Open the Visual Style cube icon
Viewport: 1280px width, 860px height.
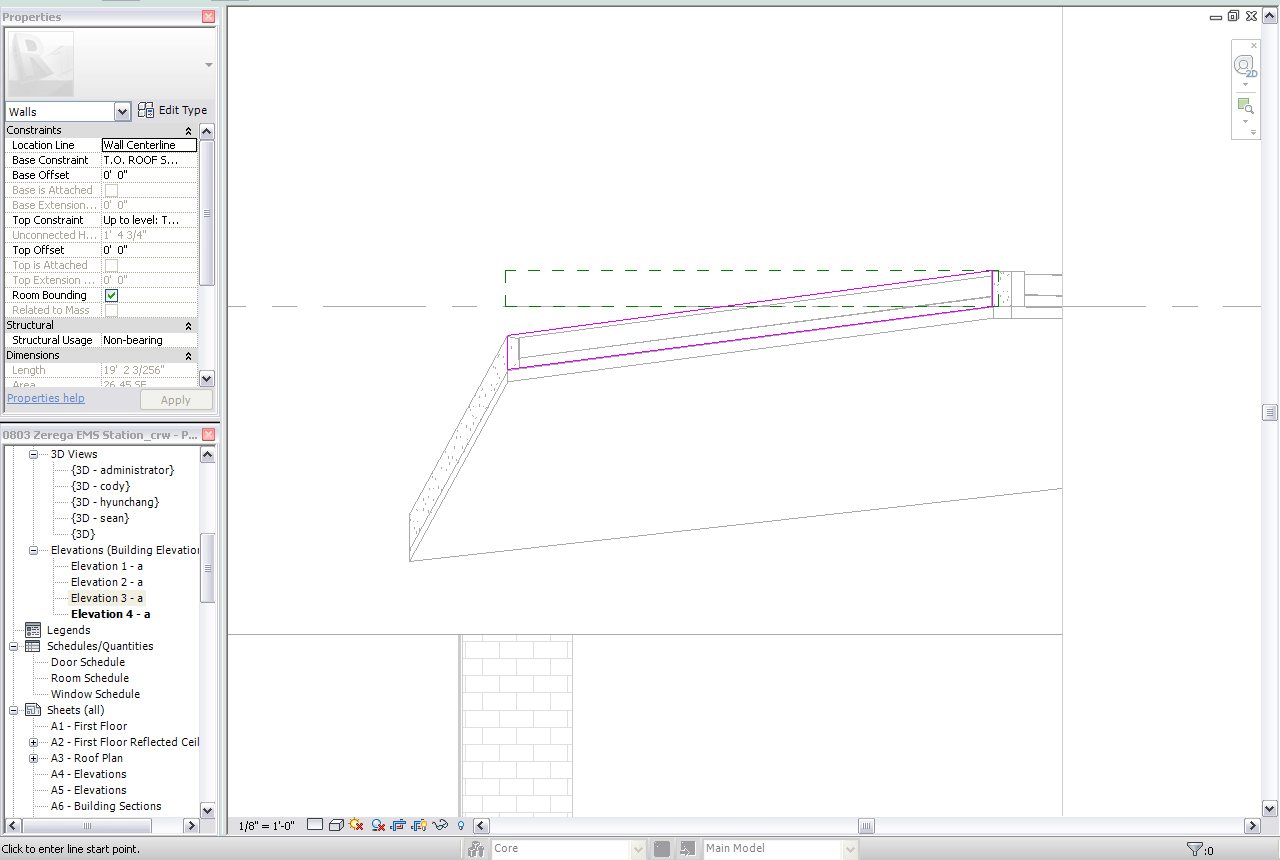pyautogui.click(x=337, y=825)
